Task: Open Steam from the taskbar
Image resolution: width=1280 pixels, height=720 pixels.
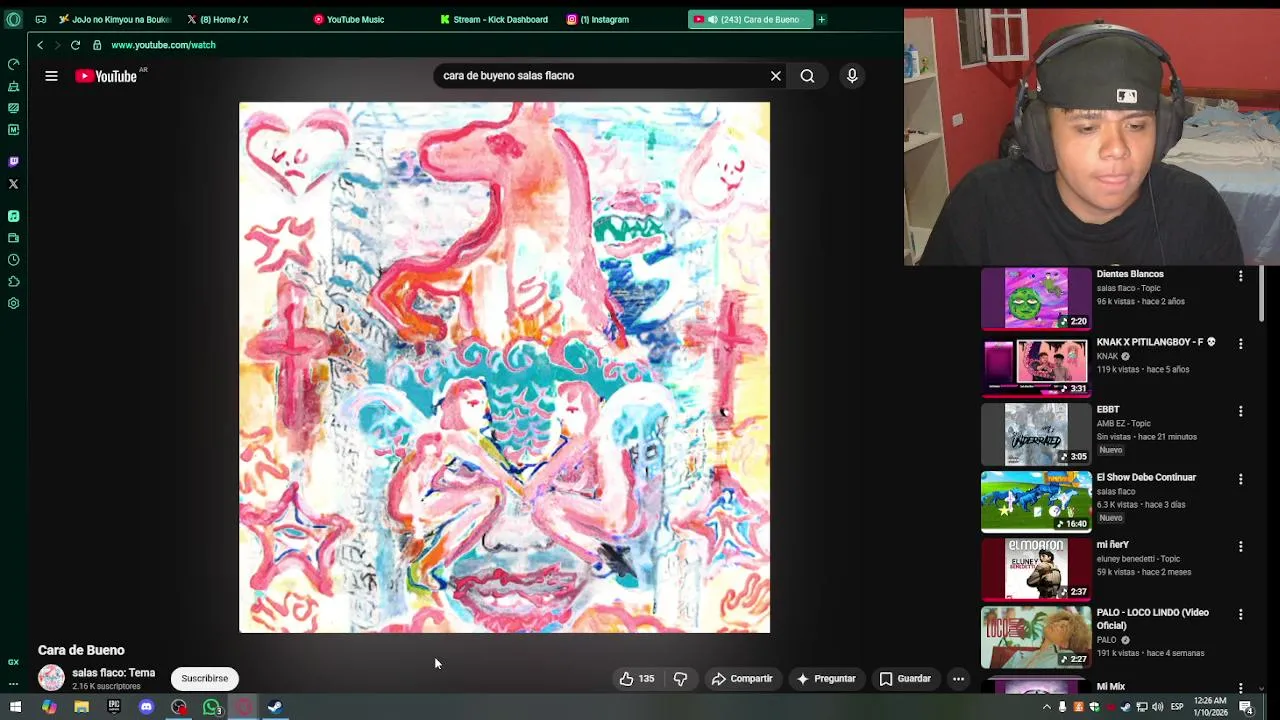Action: point(275,707)
